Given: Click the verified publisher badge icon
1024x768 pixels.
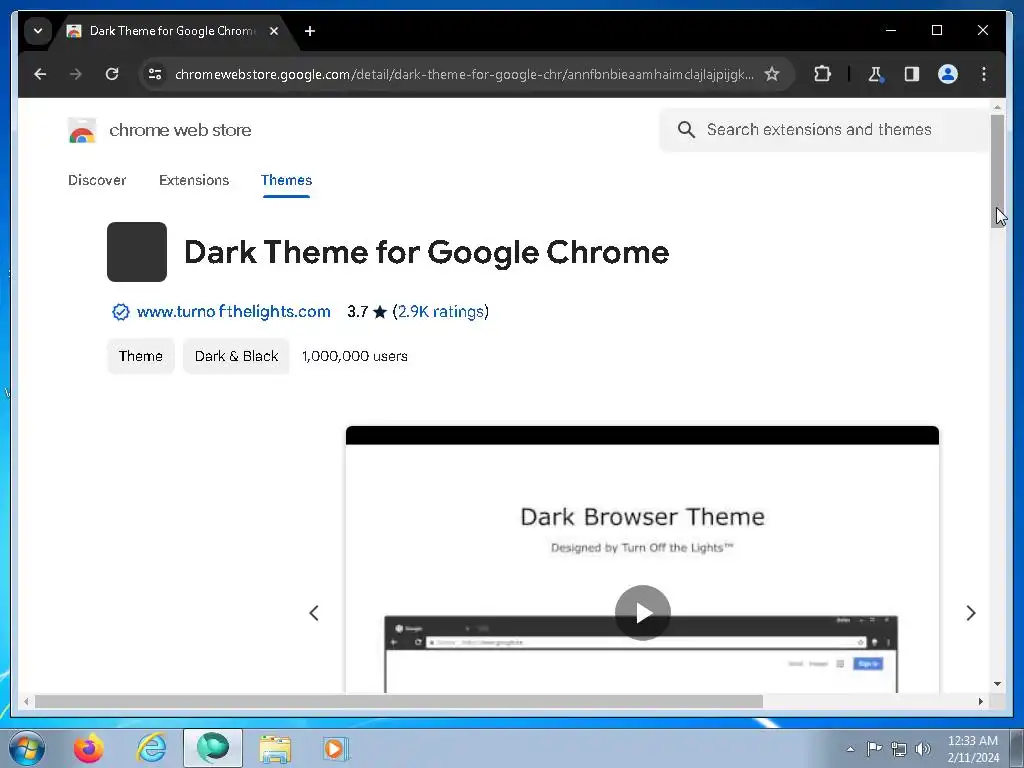Looking at the screenshot, I should 121,312.
